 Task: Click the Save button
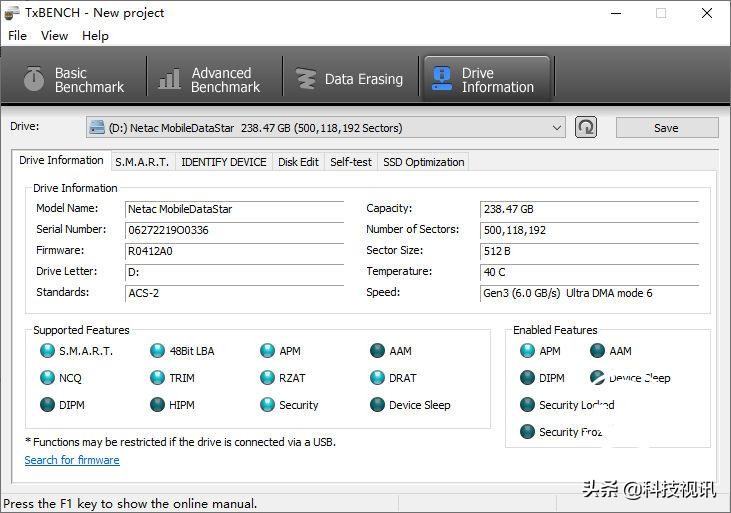coord(666,128)
